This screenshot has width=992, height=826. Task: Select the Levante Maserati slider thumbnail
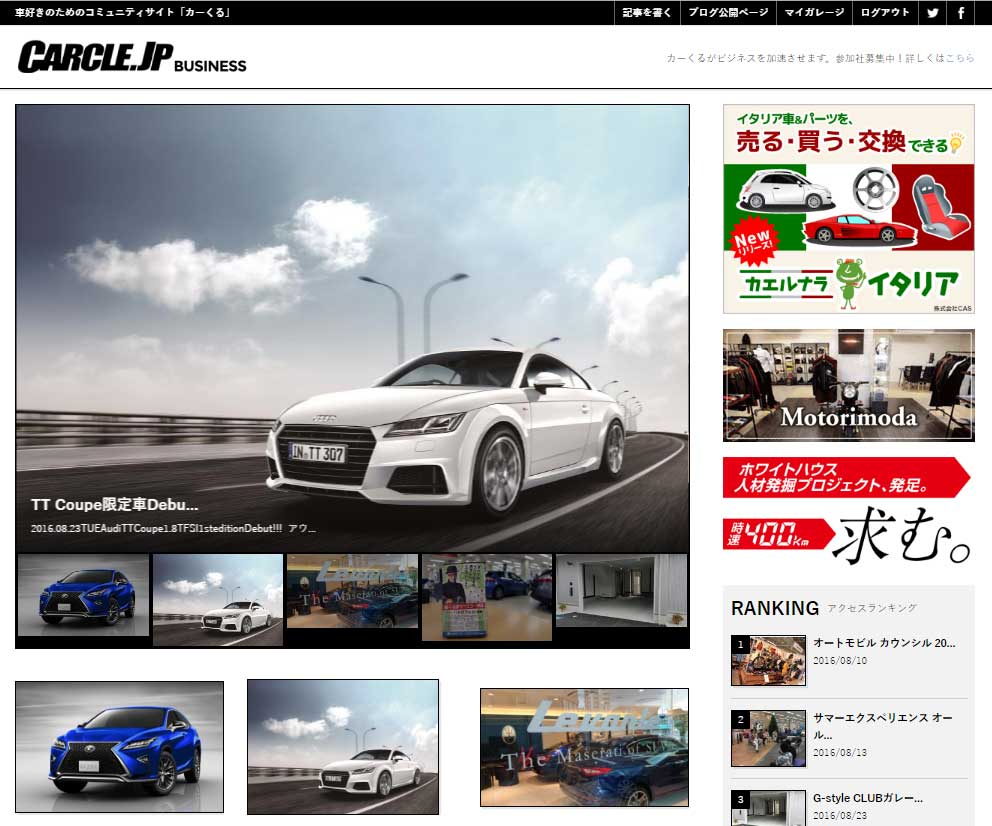[x=352, y=591]
